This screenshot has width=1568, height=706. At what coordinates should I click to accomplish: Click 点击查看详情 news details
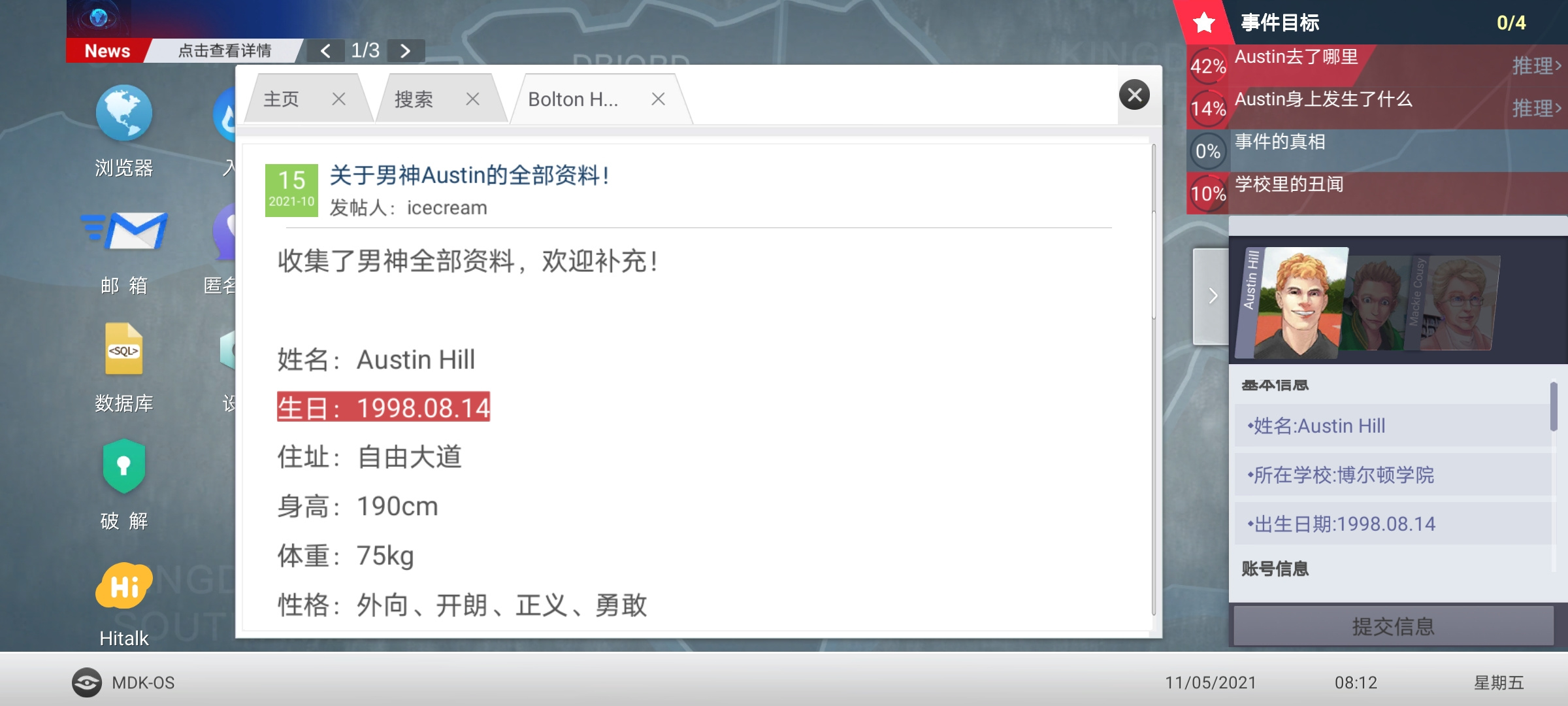tap(225, 51)
